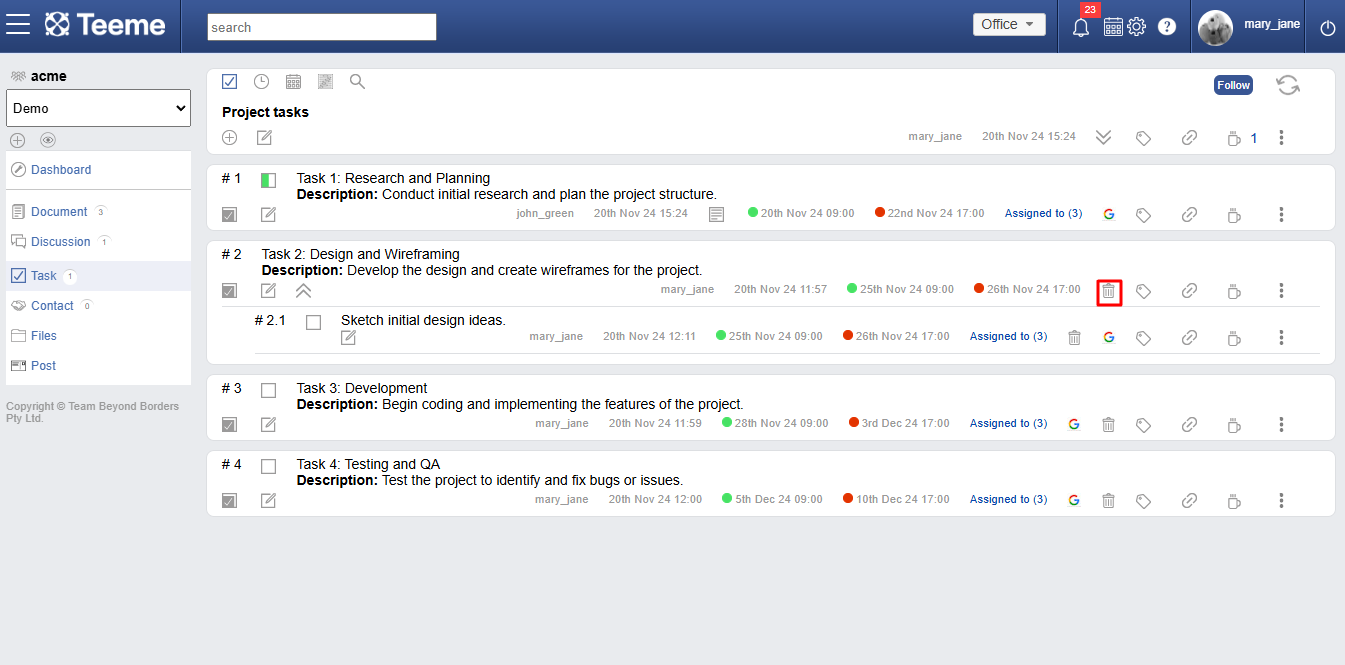This screenshot has height=665, width=1345.
Task: Toggle the checkbox in Project tasks toolbar
Action: pos(230,82)
